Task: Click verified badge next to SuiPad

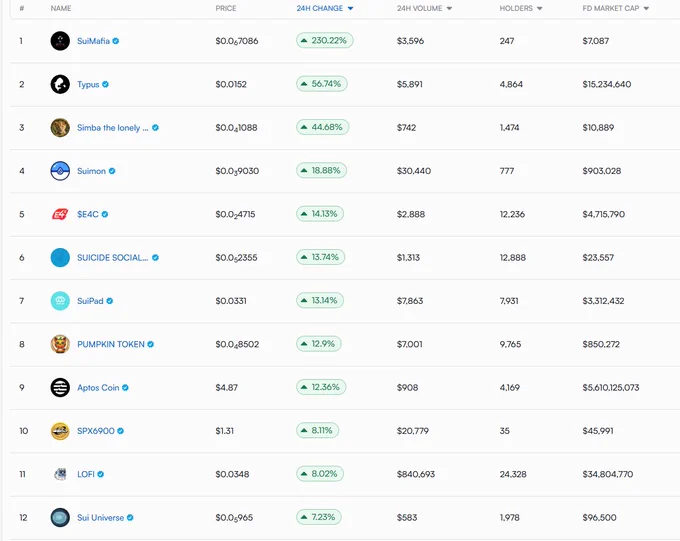Action: [110, 301]
